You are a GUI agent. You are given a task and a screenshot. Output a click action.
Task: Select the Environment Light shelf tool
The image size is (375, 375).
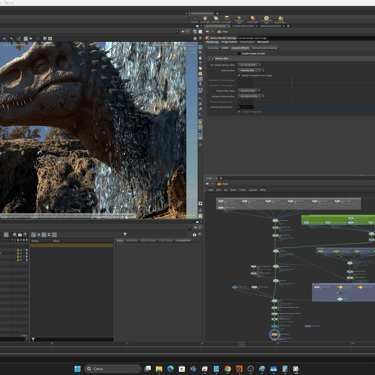266,20
